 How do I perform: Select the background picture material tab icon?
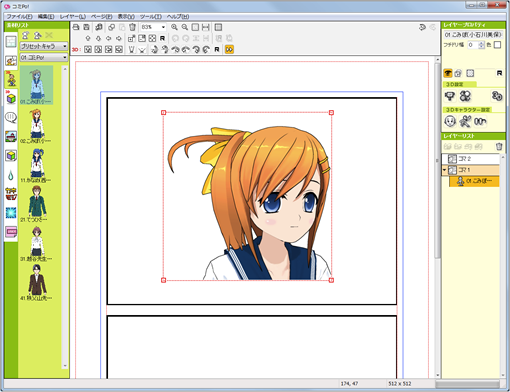coord(11,136)
